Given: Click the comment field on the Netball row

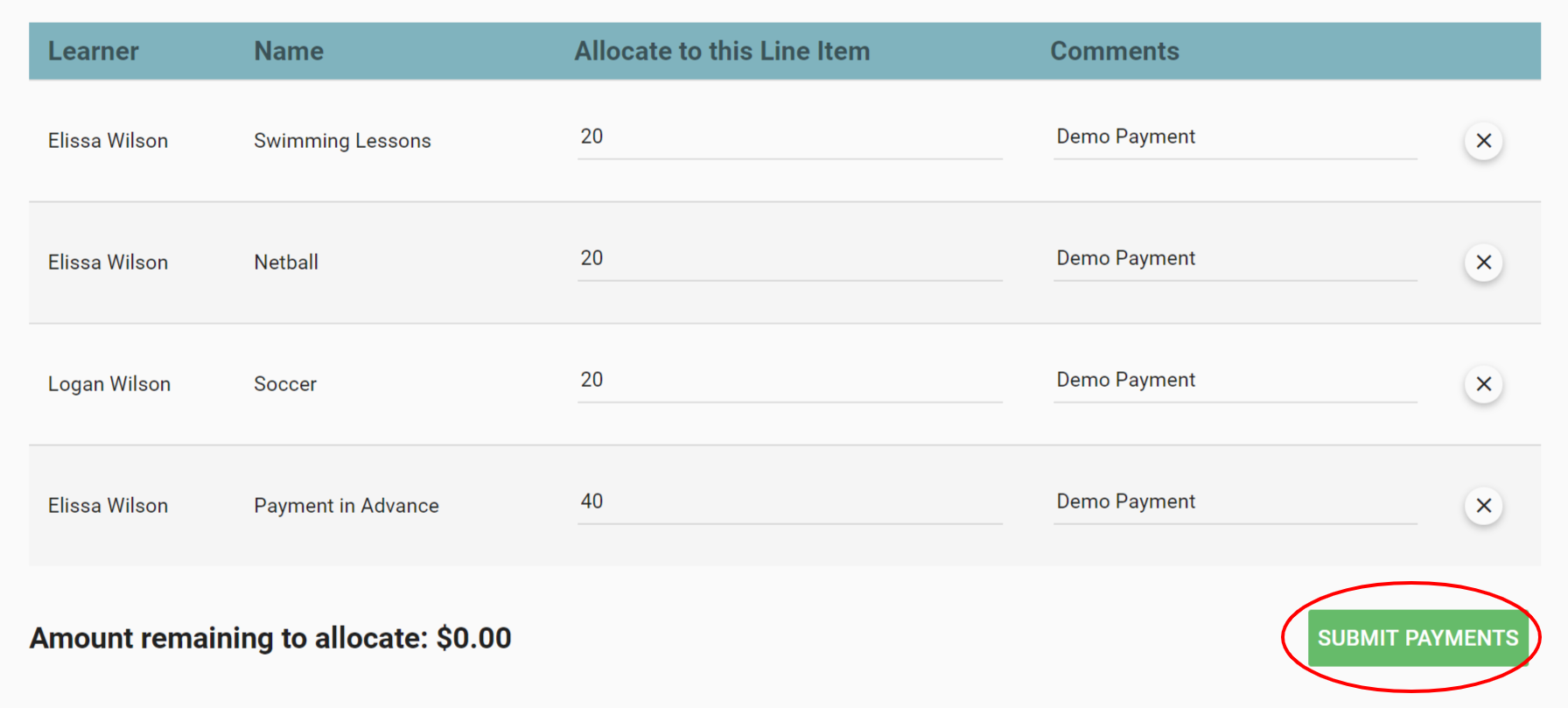Looking at the screenshot, I should coord(1234,260).
